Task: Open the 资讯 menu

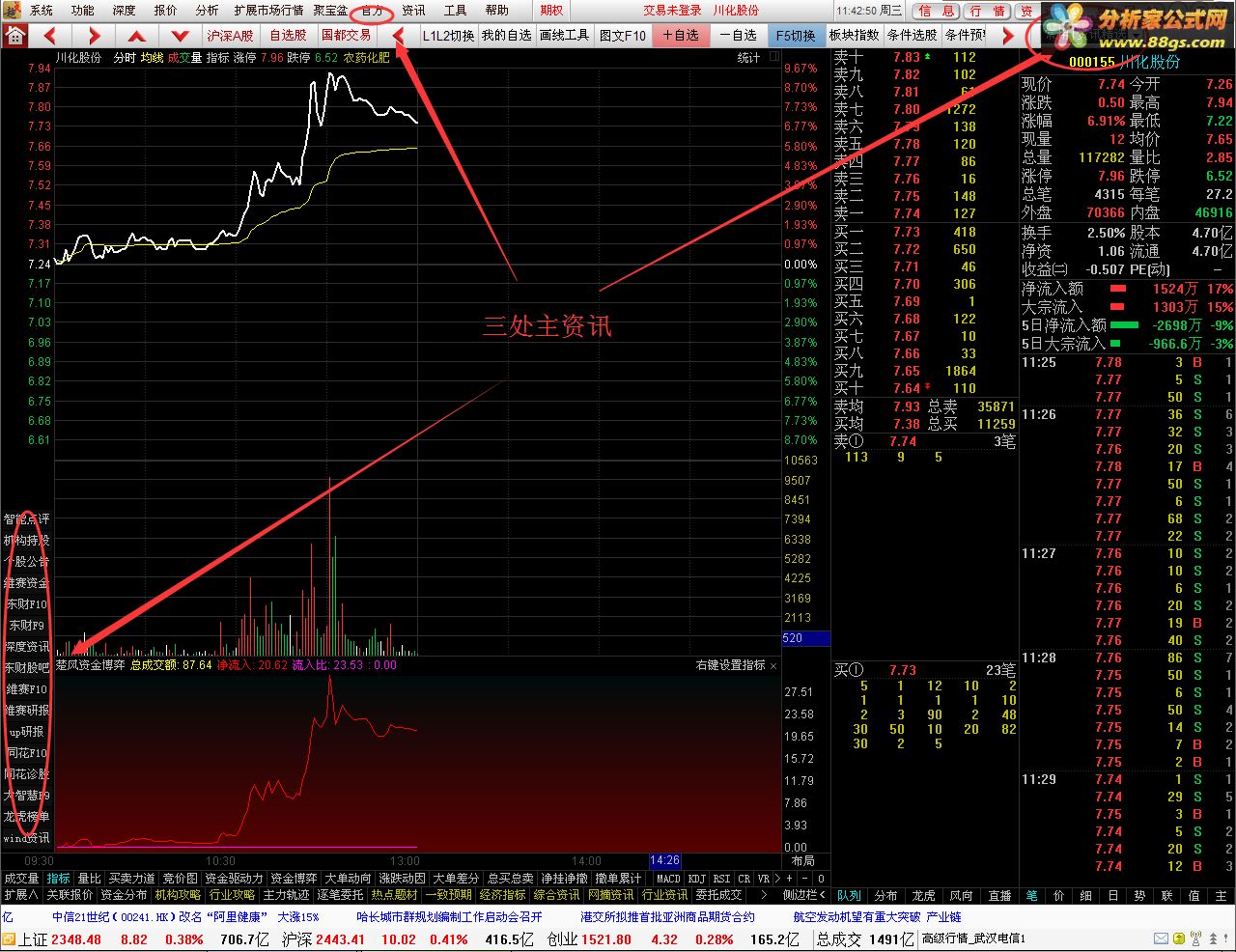Action: [x=413, y=11]
